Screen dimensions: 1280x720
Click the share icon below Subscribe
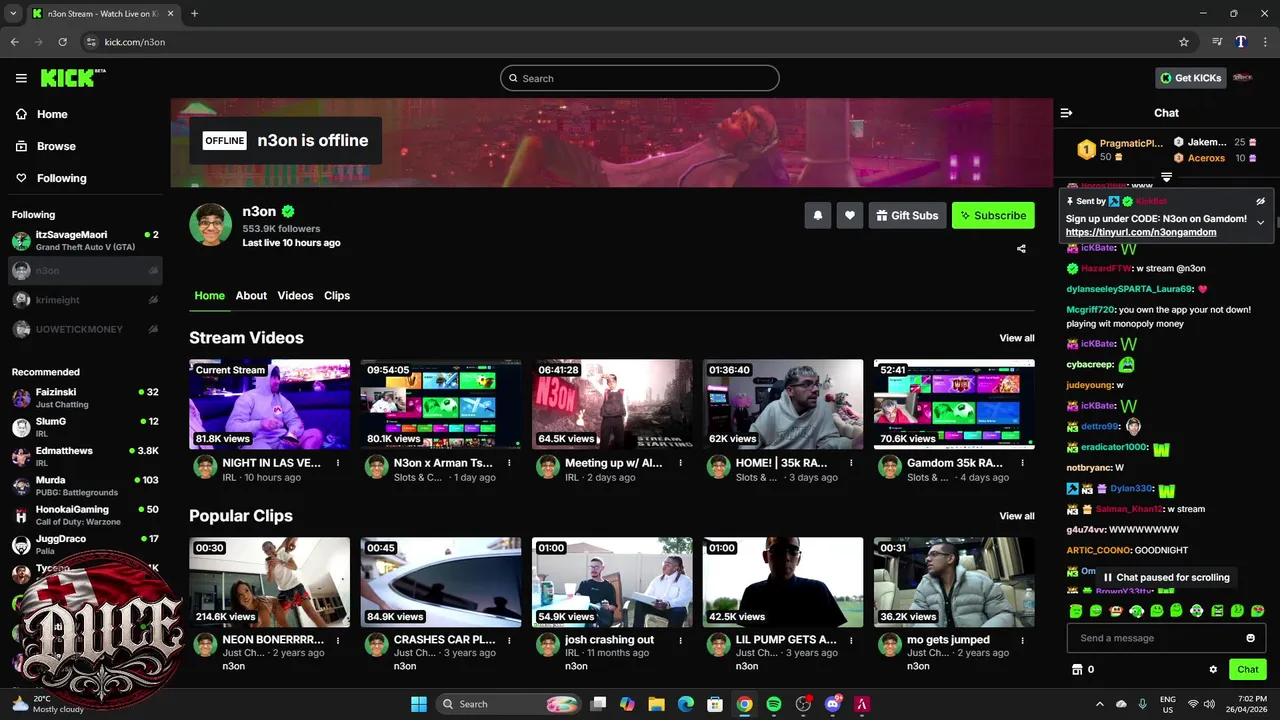point(1021,248)
